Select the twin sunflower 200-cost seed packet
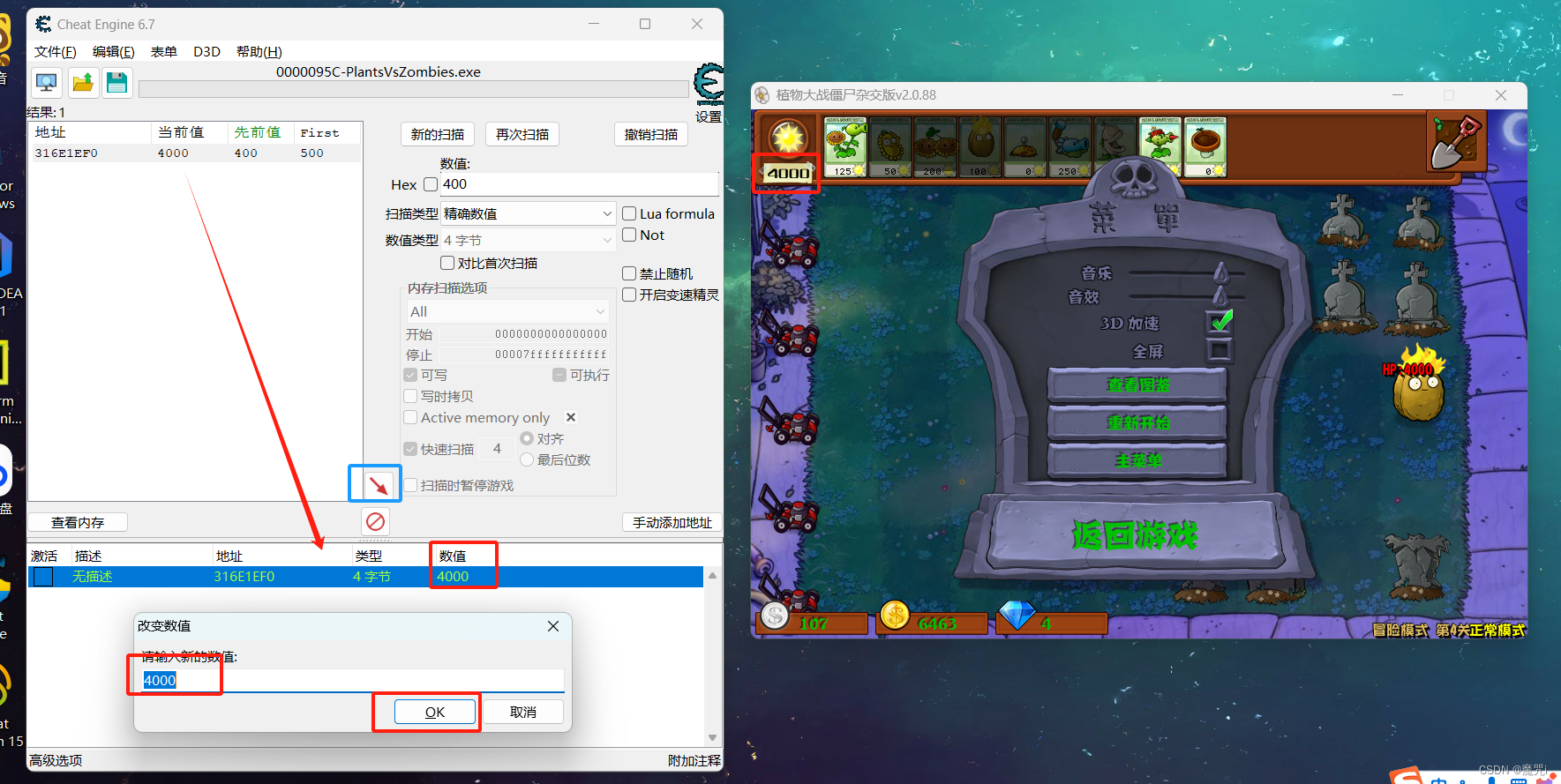The height and width of the screenshot is (784, 1561). click(935, 146)
